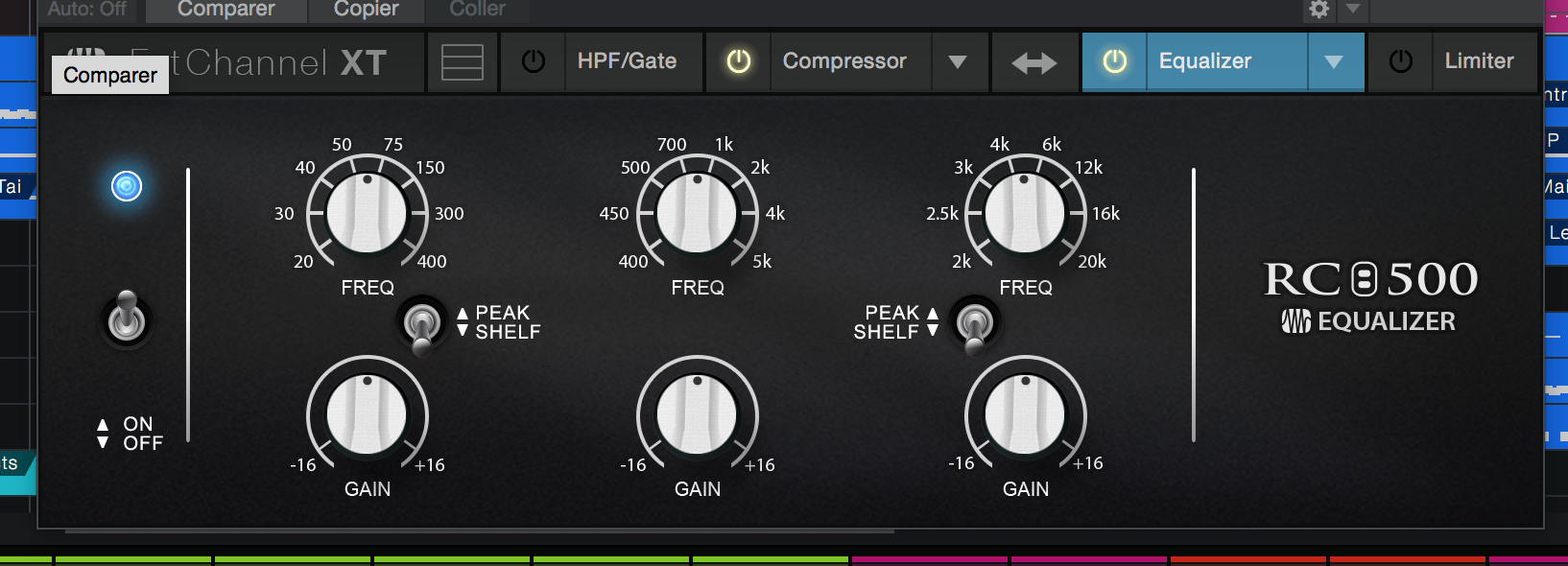Select the Equalizer module tab
Viewport: 1568px width, 566px height.
point(1205,61)
